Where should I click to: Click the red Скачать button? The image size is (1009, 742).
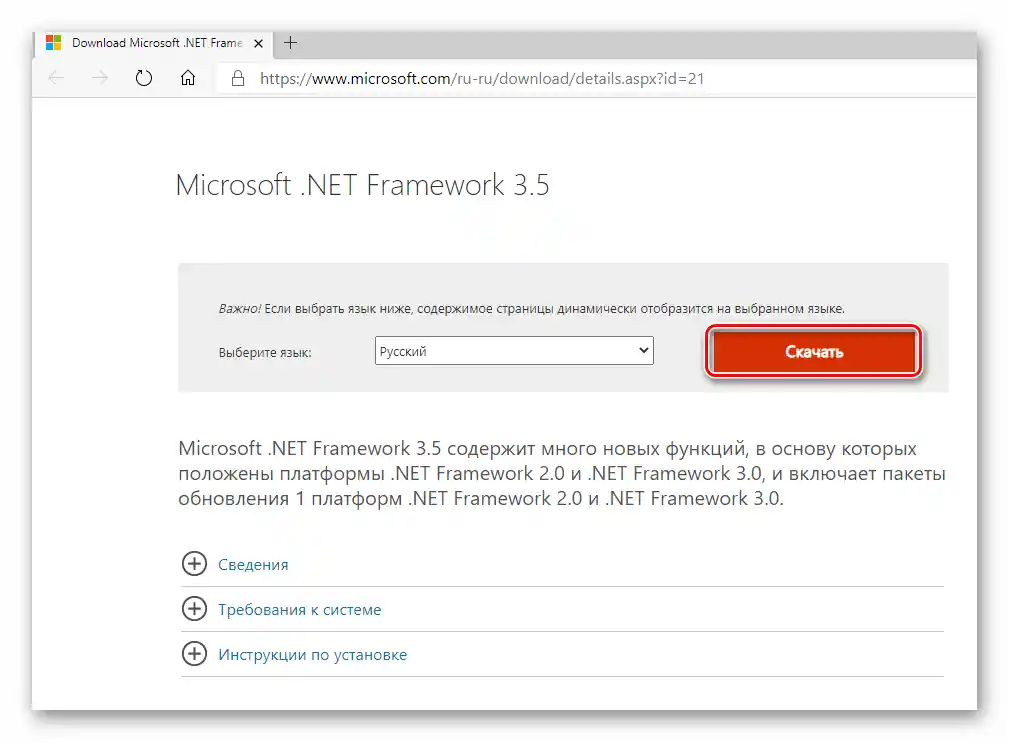tap(814, 351)
